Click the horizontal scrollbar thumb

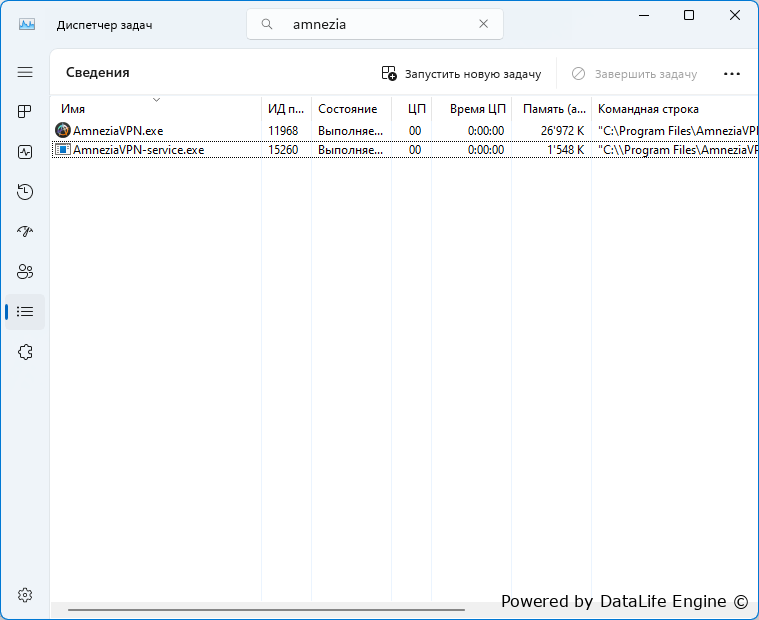tap(266, 610)
